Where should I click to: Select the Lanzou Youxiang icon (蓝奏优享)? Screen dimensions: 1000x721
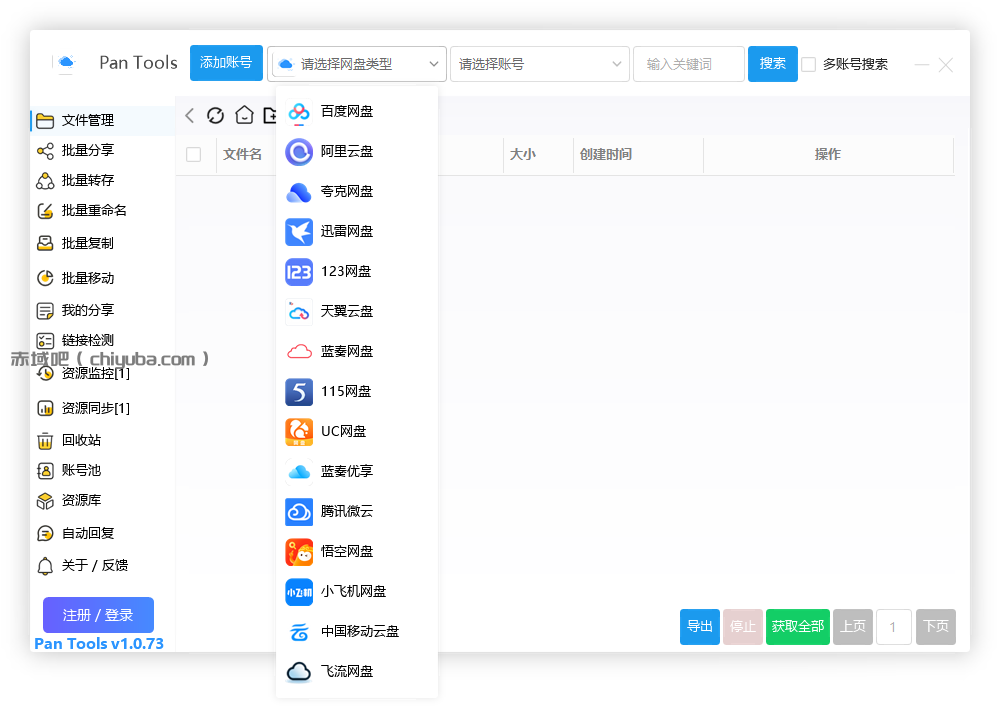pos(298,472)
